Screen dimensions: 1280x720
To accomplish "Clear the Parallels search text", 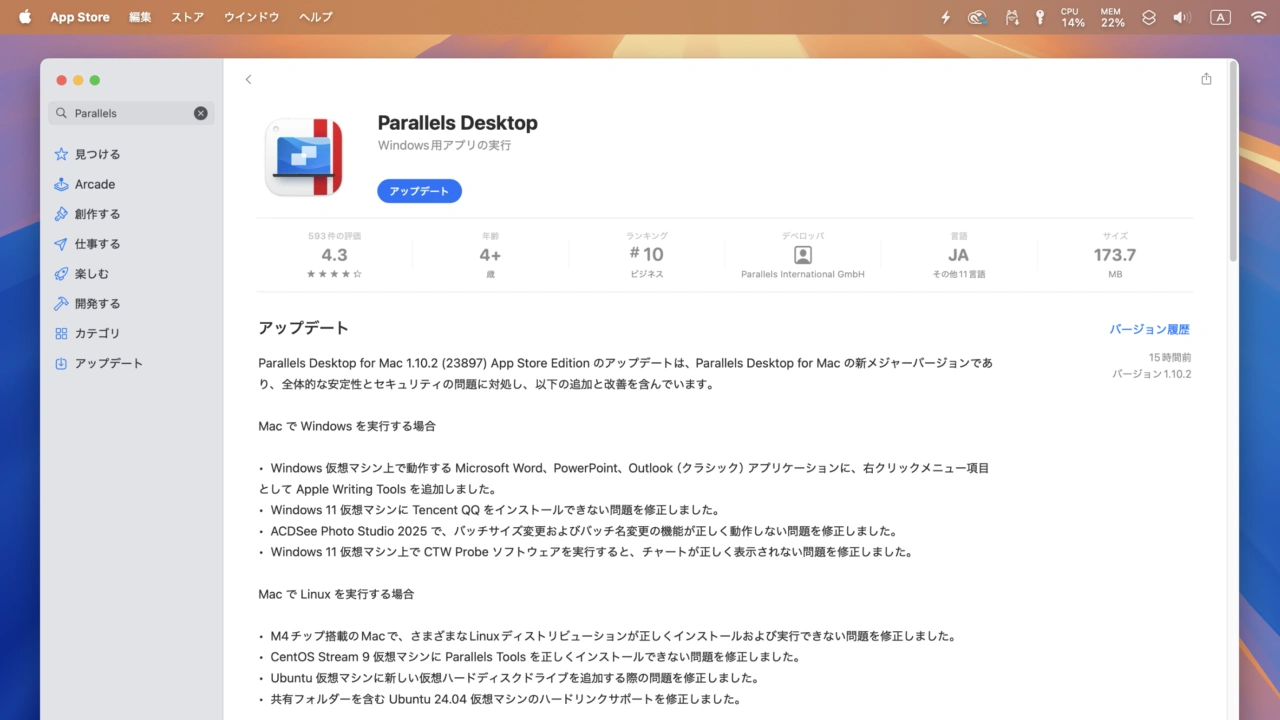I will point(200,113).
